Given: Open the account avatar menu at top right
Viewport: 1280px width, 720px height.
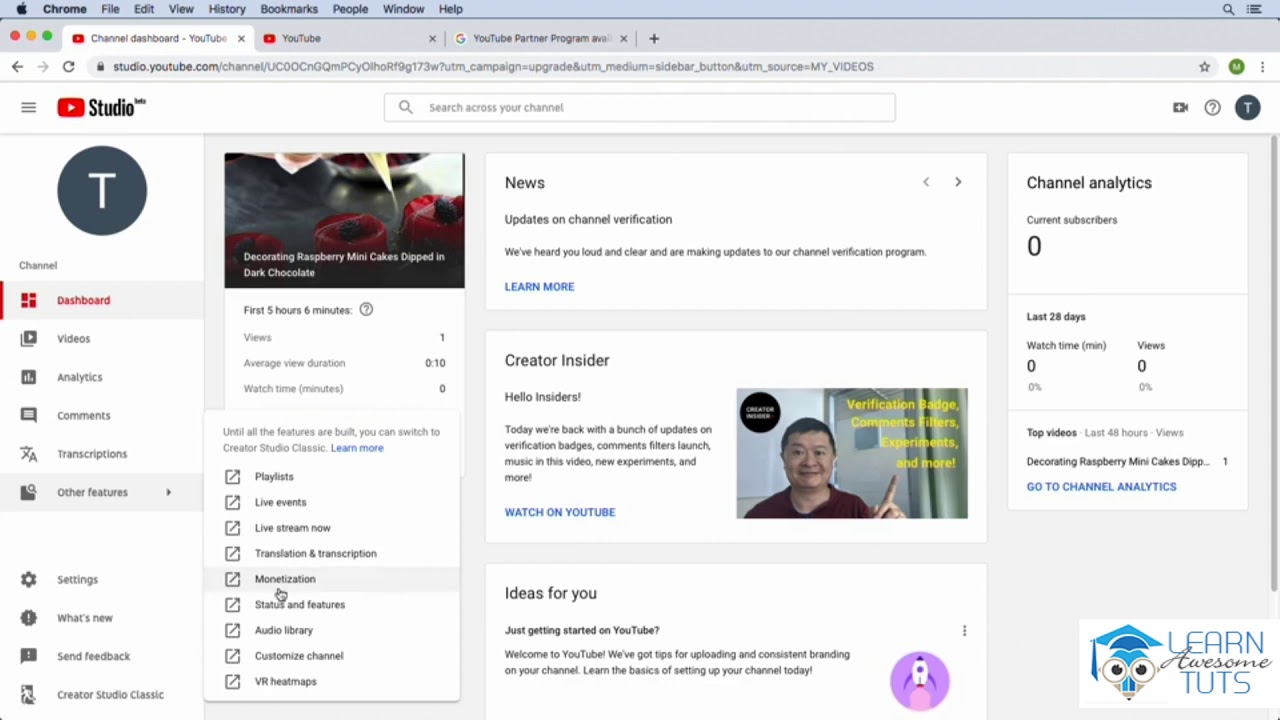Looking at the screenshot, I should tap(1247, 107).
